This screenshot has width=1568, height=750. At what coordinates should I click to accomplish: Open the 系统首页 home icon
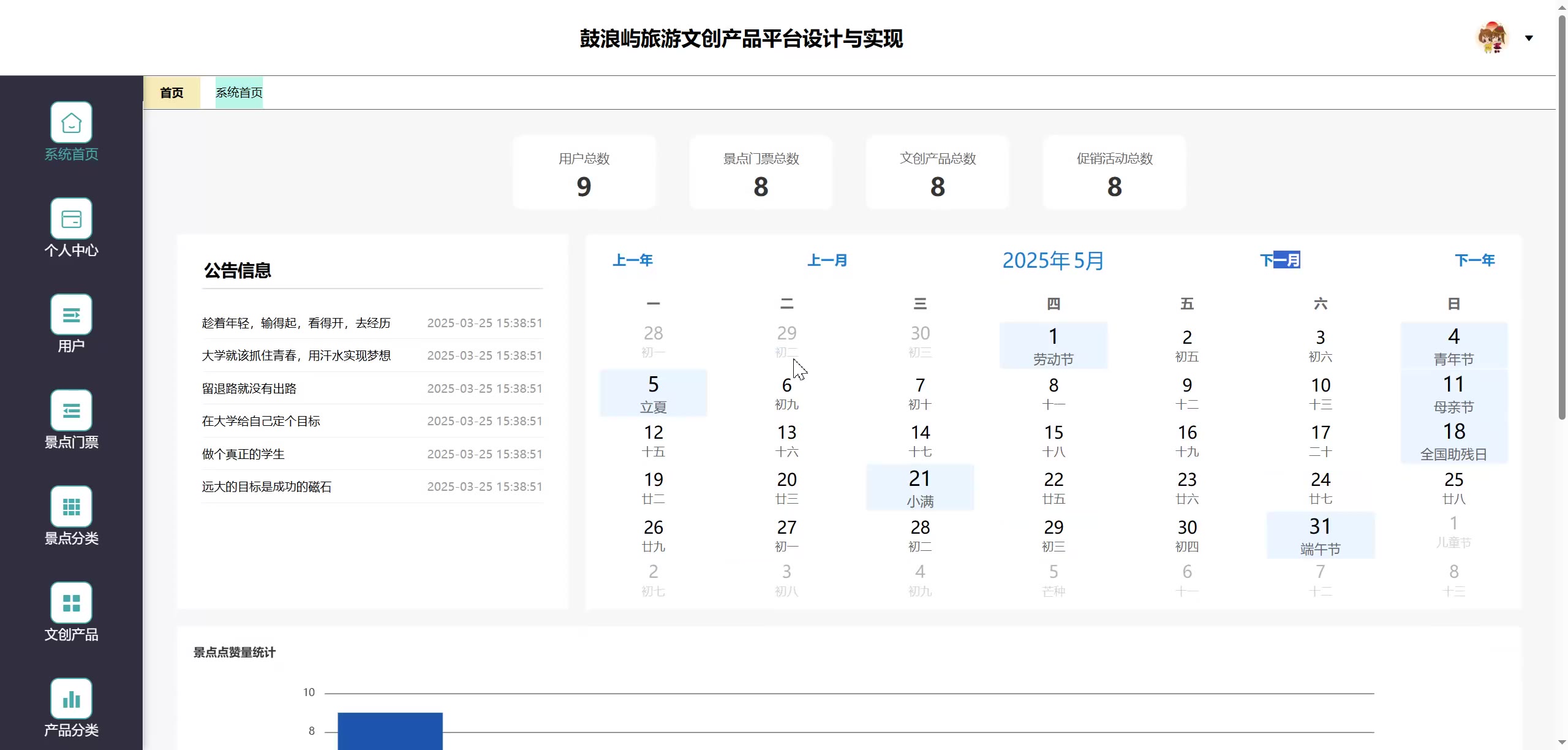click(x=71, y=123)
